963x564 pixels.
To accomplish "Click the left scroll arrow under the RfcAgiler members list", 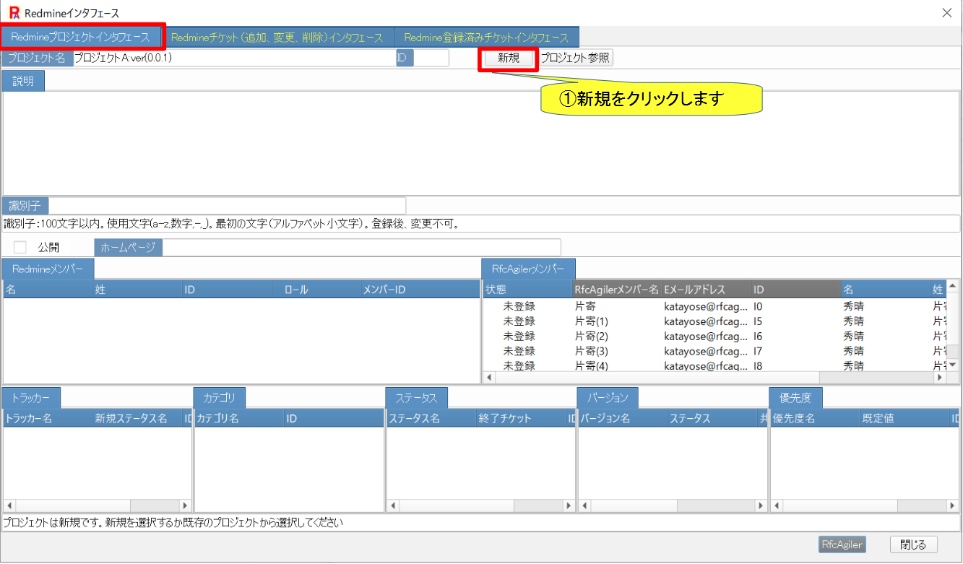I will point(489,377).
